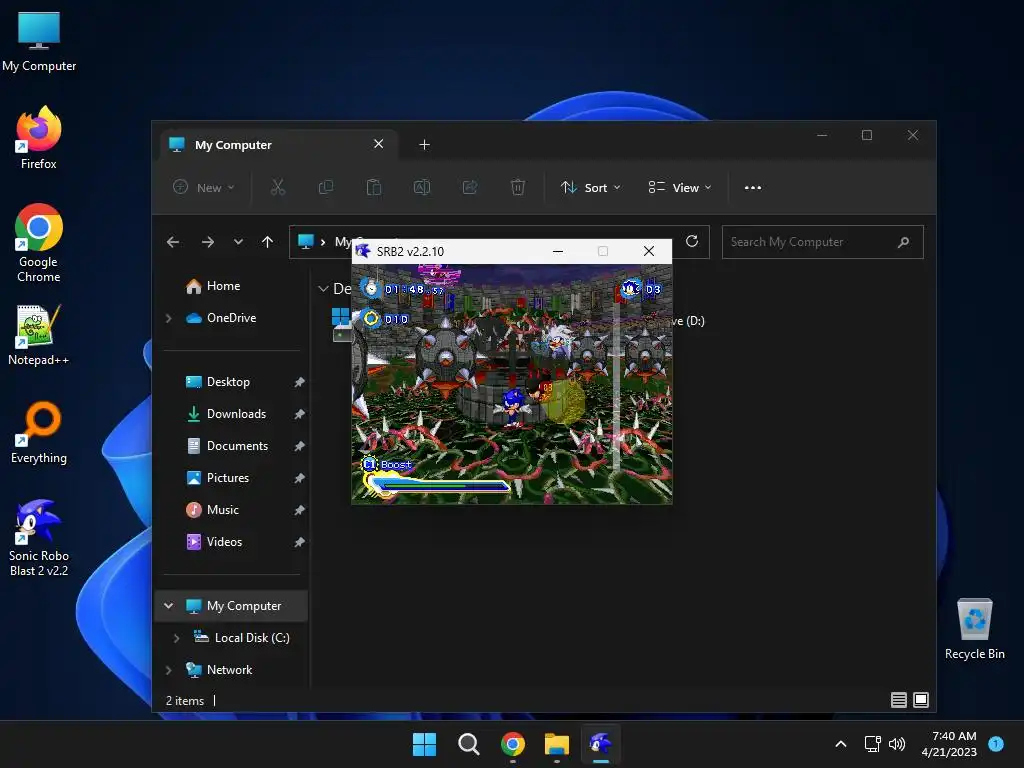Expand the Network tree node
The image size is (1024, 768).
tap(169, 670)
